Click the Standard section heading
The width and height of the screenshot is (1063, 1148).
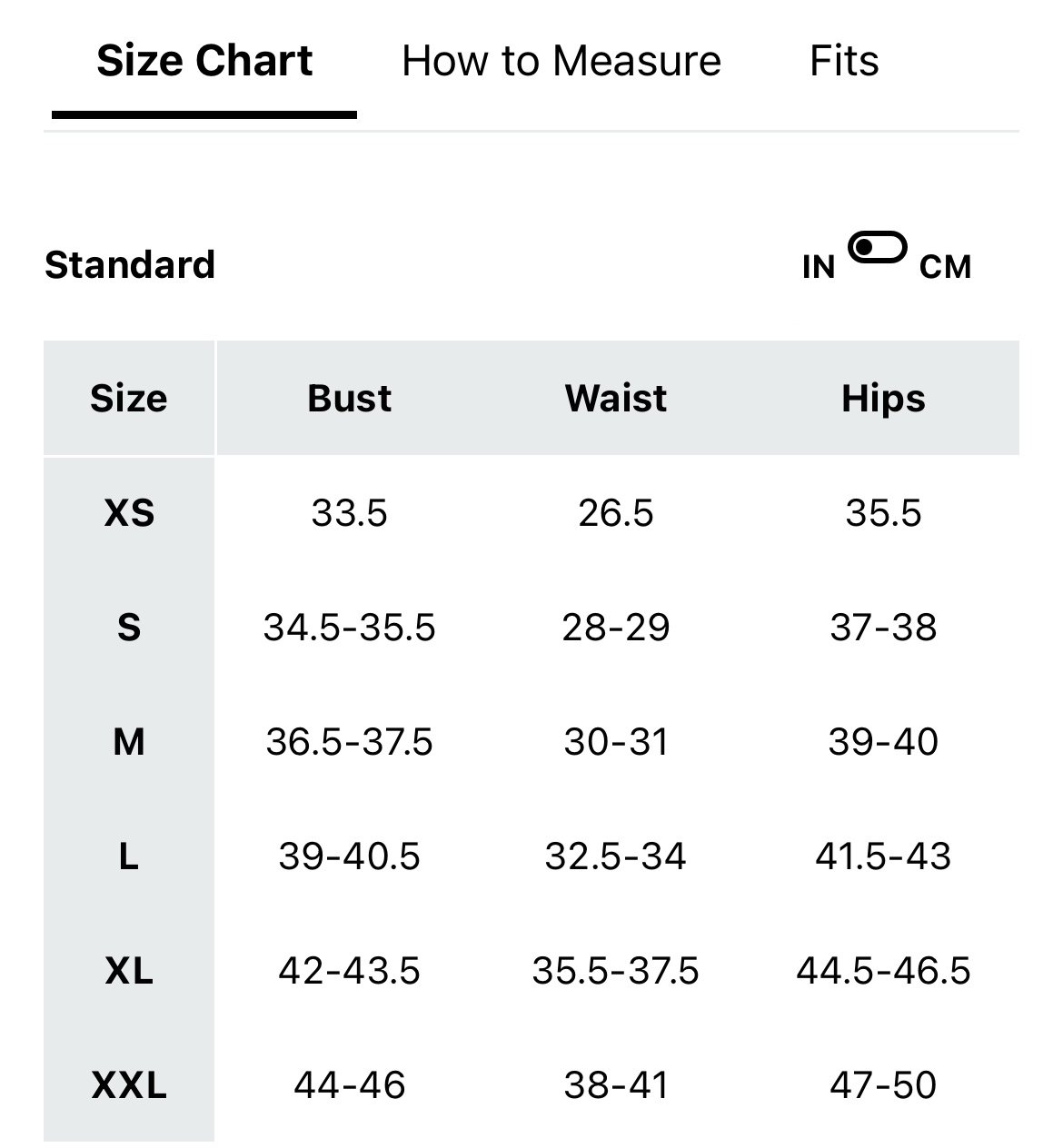tap(130, 265)
